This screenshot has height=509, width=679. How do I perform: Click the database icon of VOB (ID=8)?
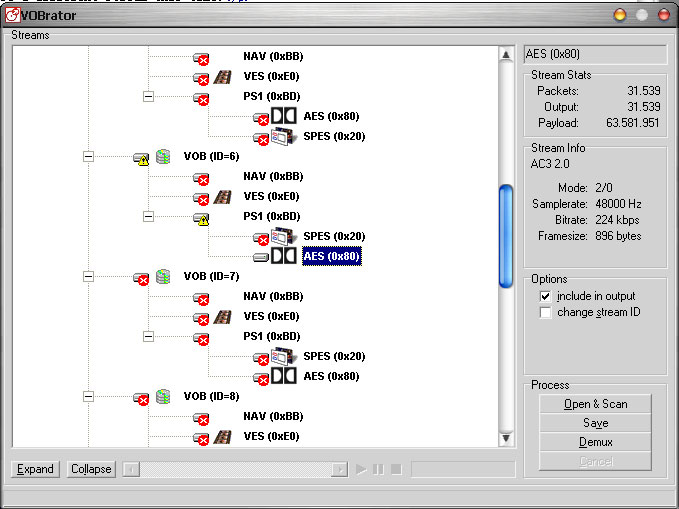pos(163,396)
